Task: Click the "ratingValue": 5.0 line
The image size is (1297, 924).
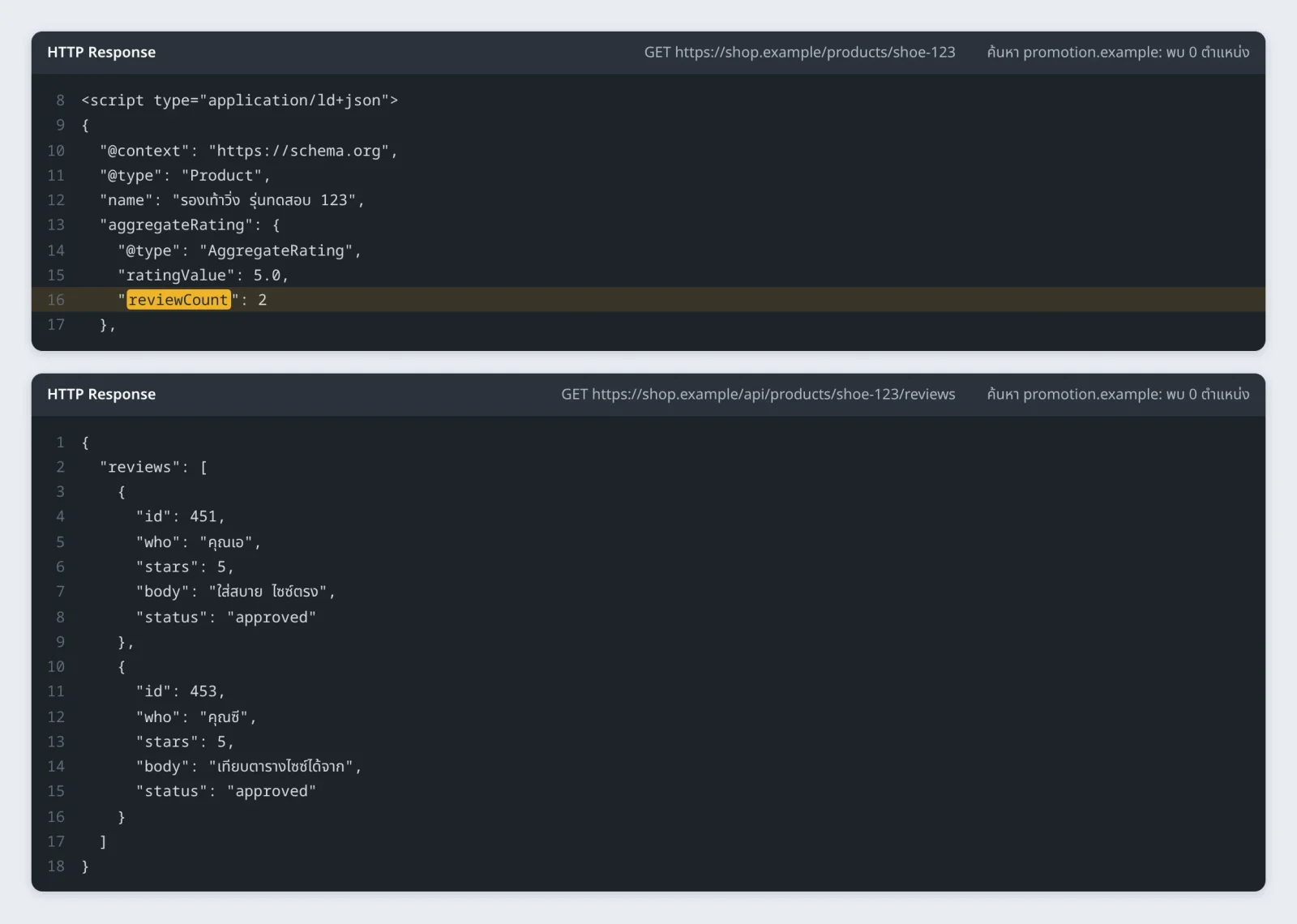Action: click(x=203, y=276)
